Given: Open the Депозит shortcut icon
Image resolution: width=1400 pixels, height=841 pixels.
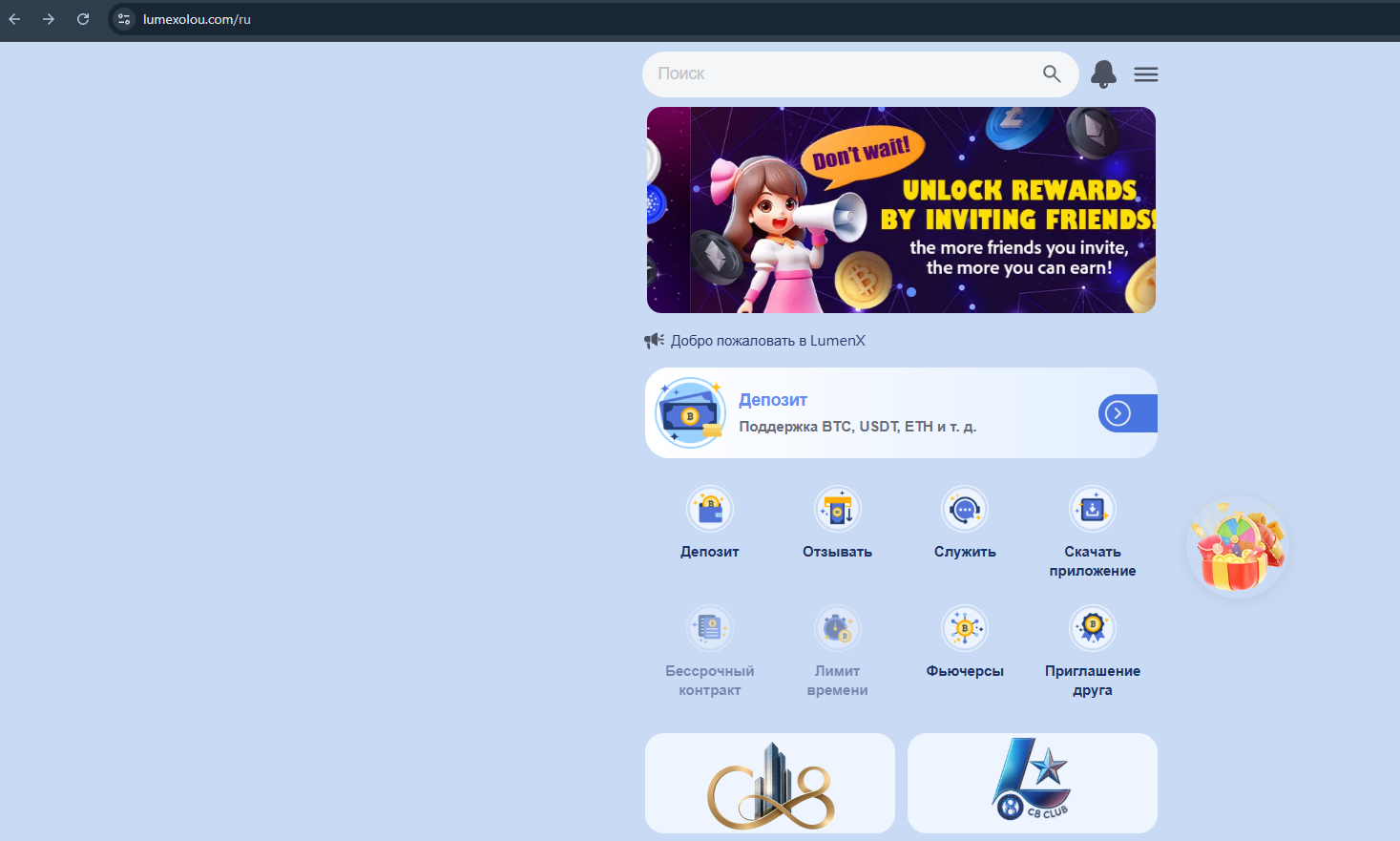Looking at the screenshot, I should tap(710, 510).
